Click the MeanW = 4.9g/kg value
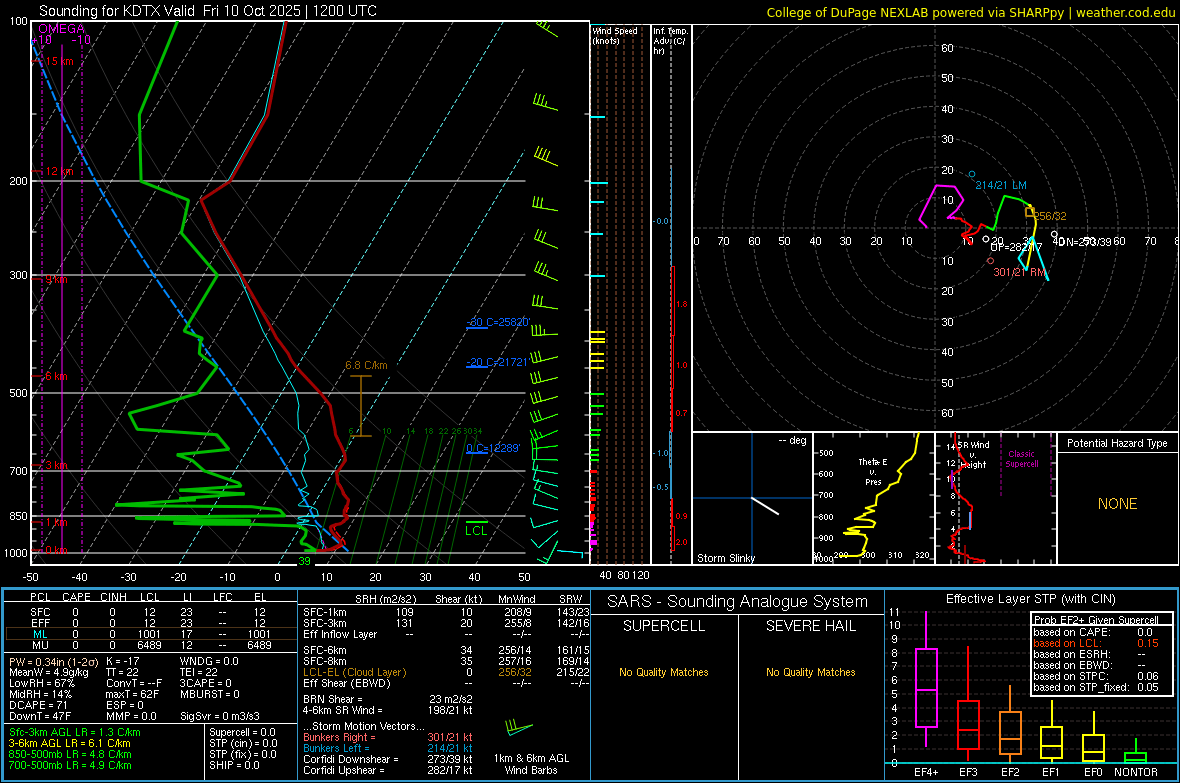 click(x=49, y=672)
